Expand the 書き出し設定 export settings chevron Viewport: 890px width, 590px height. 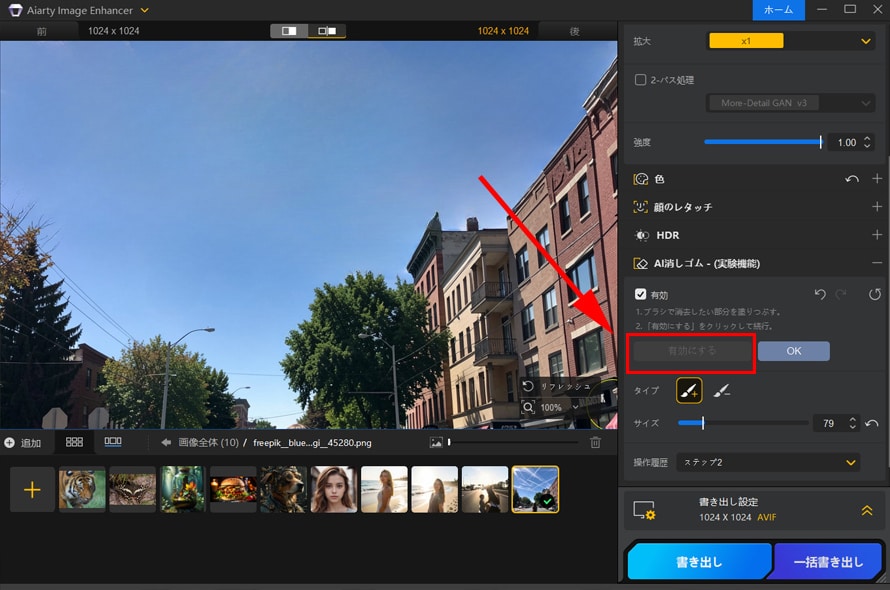866,509
